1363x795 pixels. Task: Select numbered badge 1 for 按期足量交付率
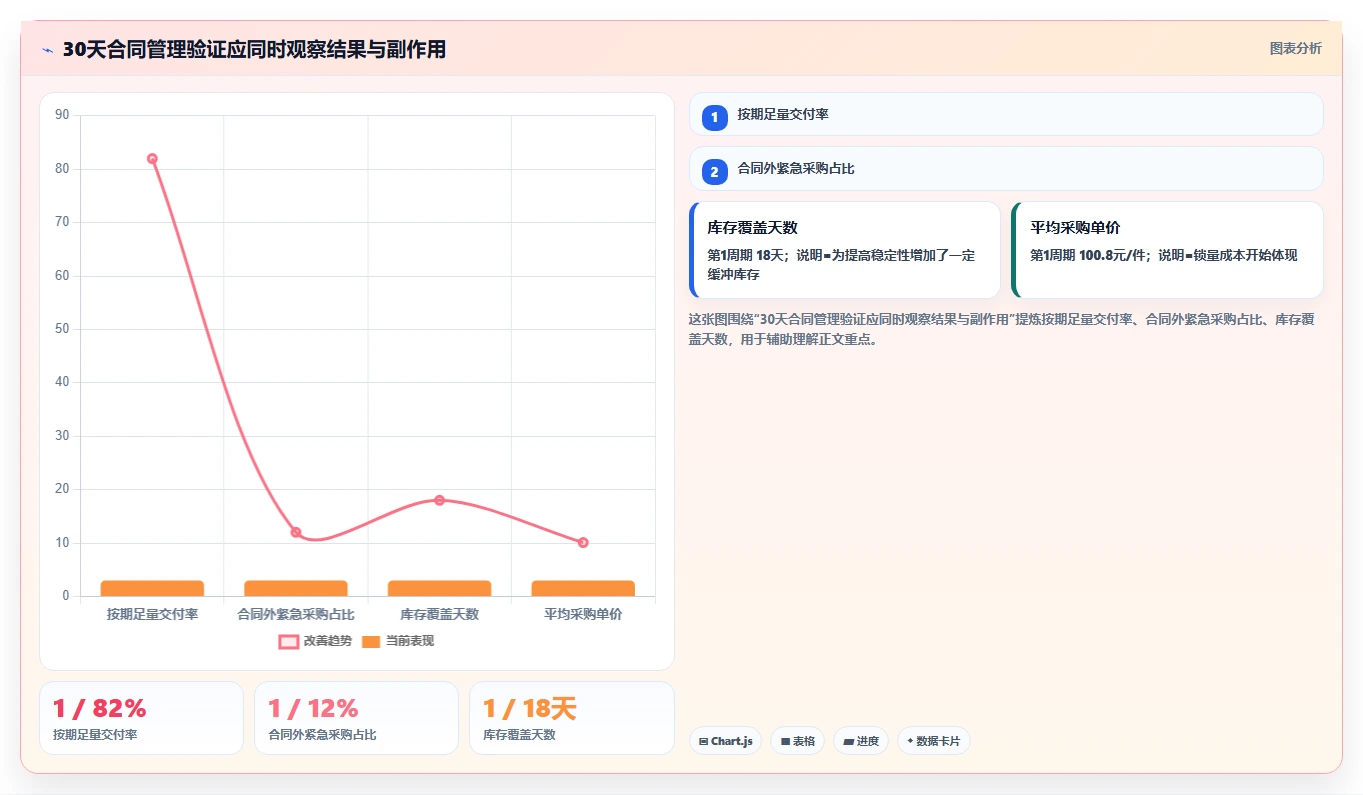click(714, 118)
